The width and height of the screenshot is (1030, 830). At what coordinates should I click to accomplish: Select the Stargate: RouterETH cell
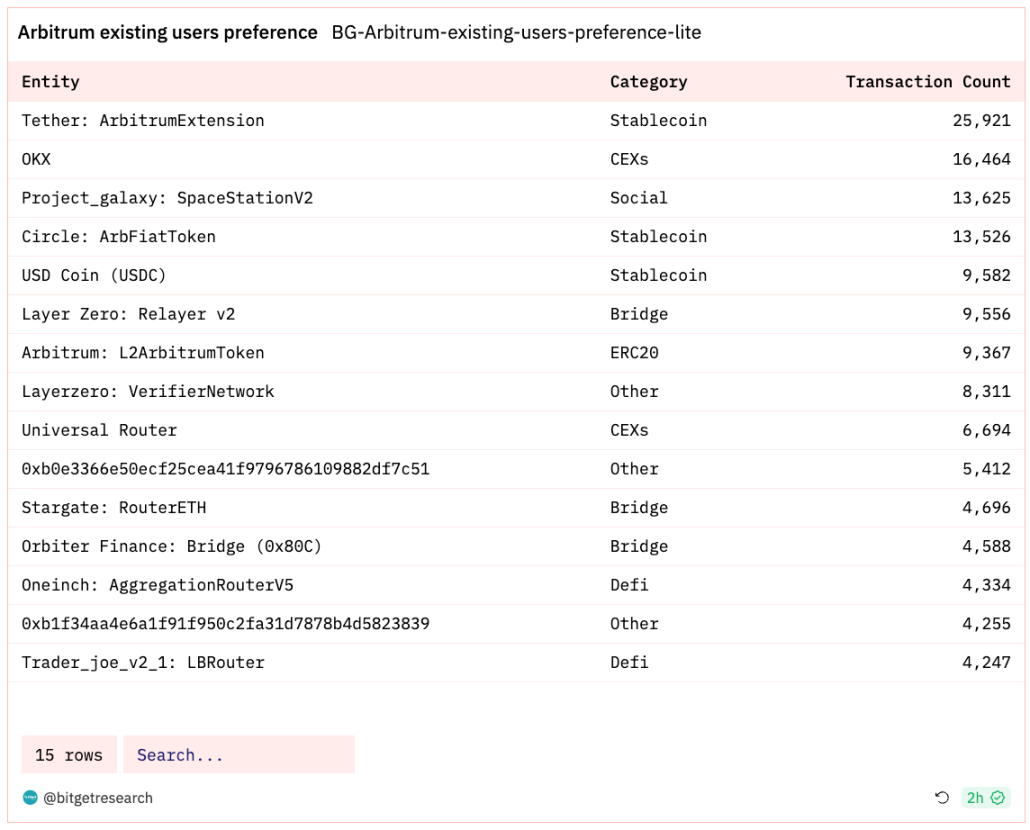[114, 508]
